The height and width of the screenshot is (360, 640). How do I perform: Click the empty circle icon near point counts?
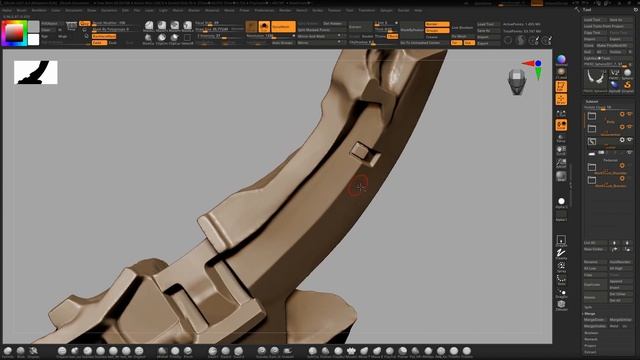point(508,40)
